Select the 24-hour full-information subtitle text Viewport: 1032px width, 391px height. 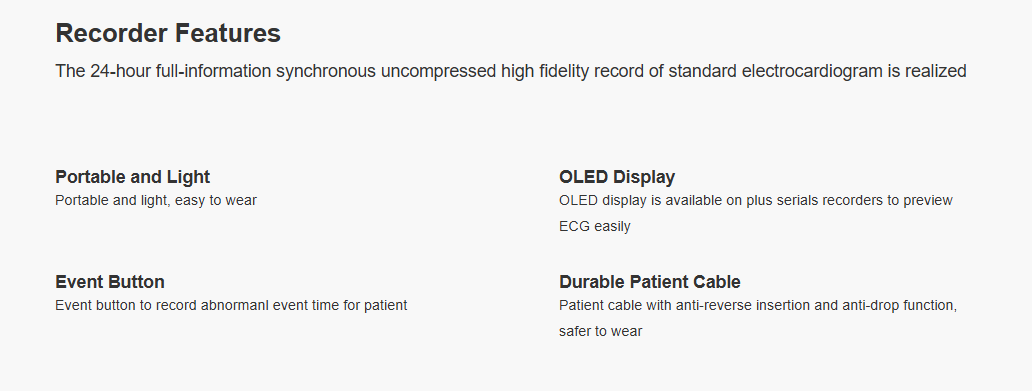click(511, 71)
